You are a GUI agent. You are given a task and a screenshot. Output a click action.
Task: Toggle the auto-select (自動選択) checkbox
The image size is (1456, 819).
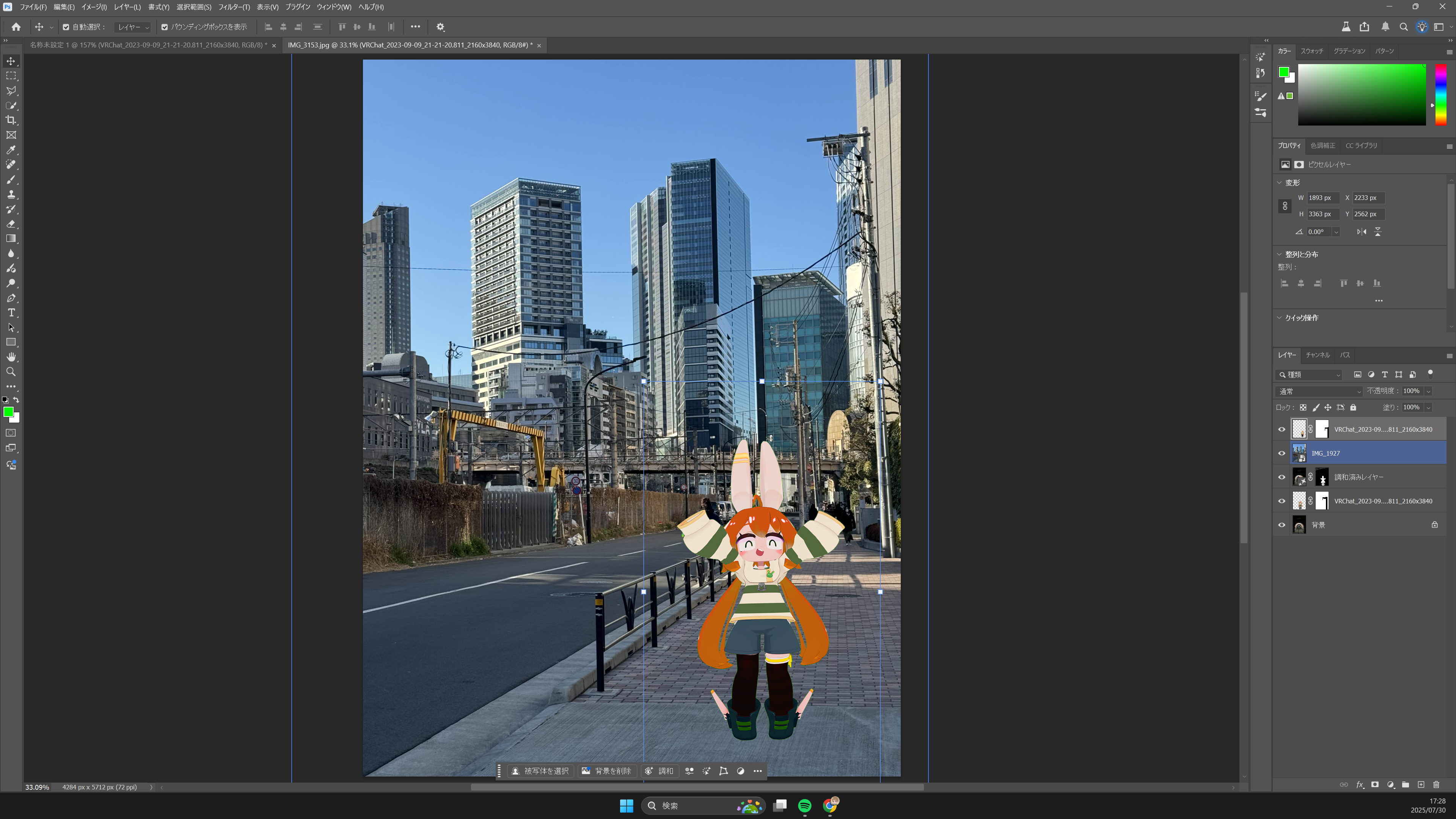pyautogui.click(x=66, y=27)
